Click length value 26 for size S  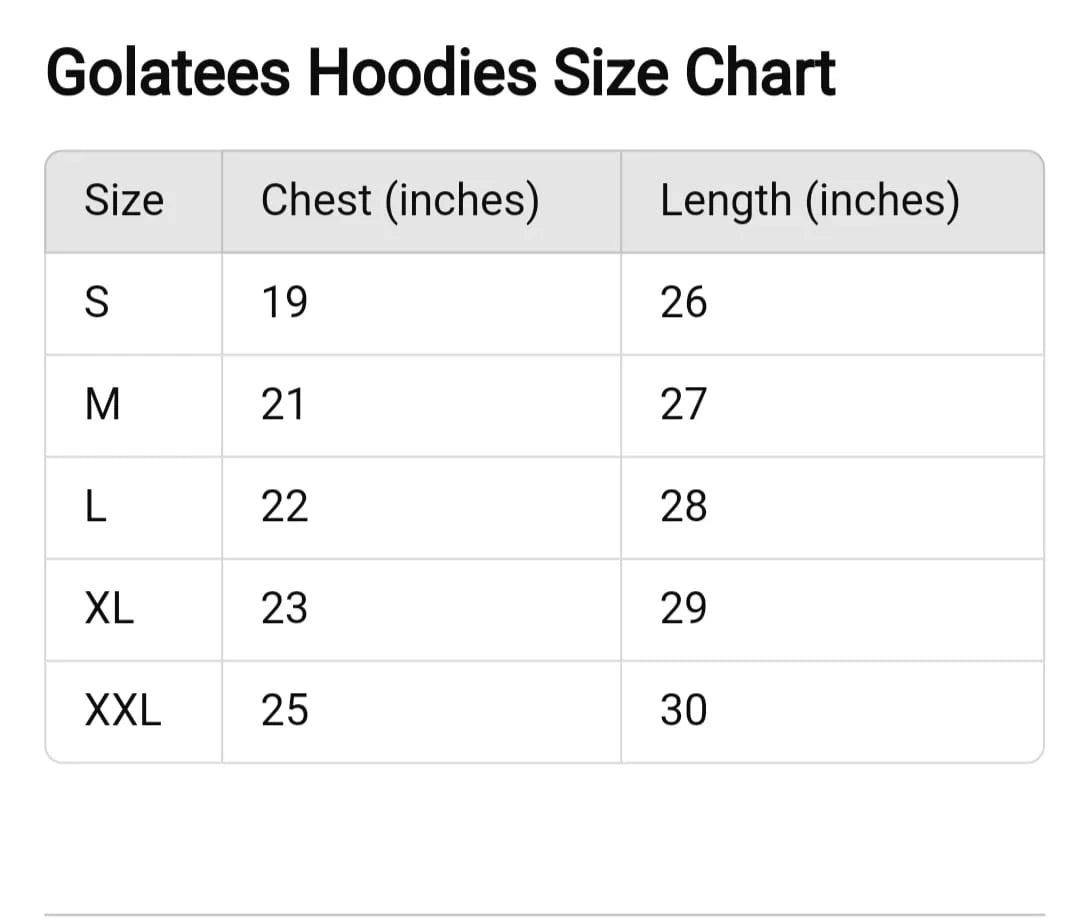pos(683,303)
